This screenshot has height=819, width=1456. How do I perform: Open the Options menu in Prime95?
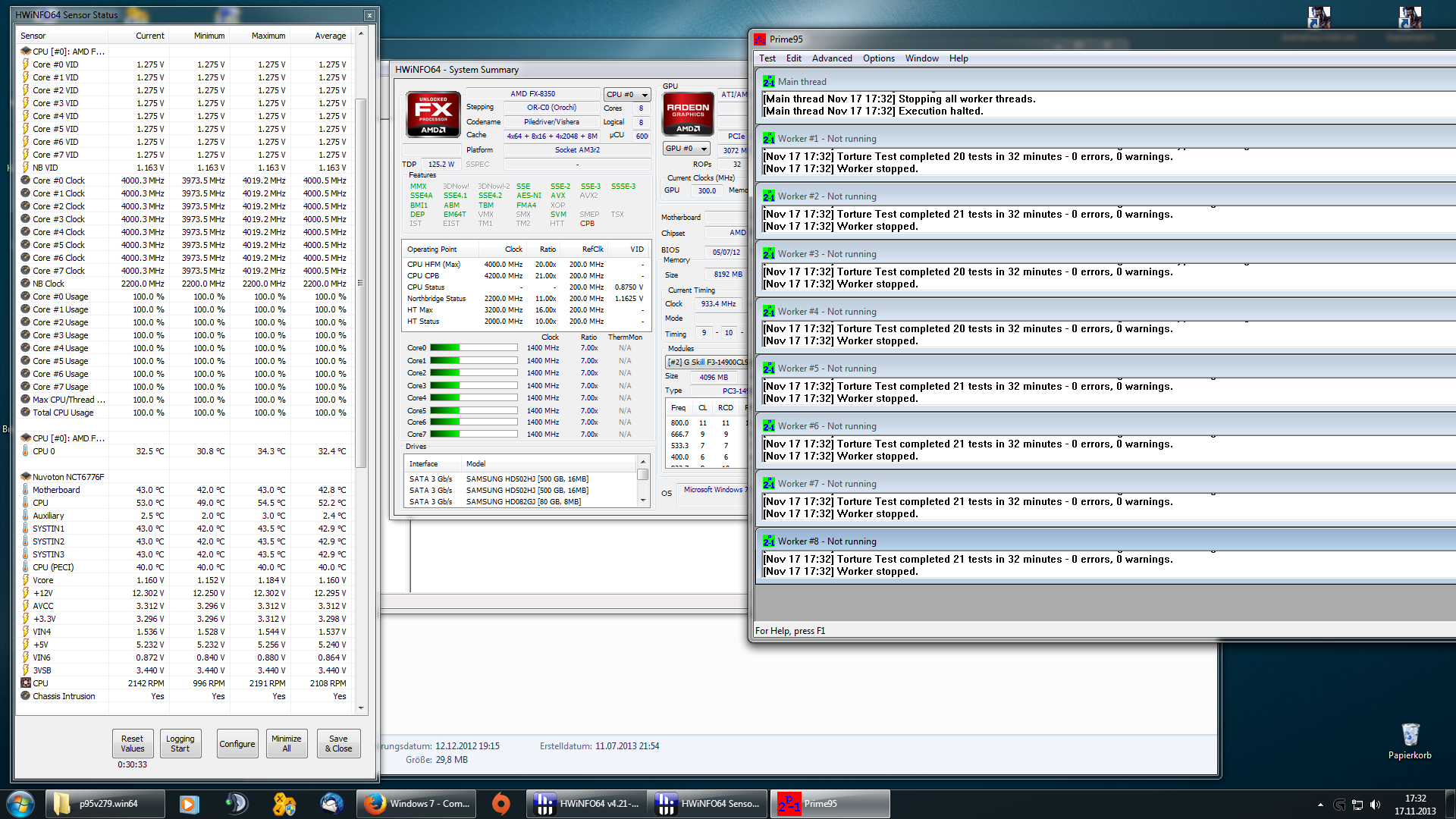[878, 58]
